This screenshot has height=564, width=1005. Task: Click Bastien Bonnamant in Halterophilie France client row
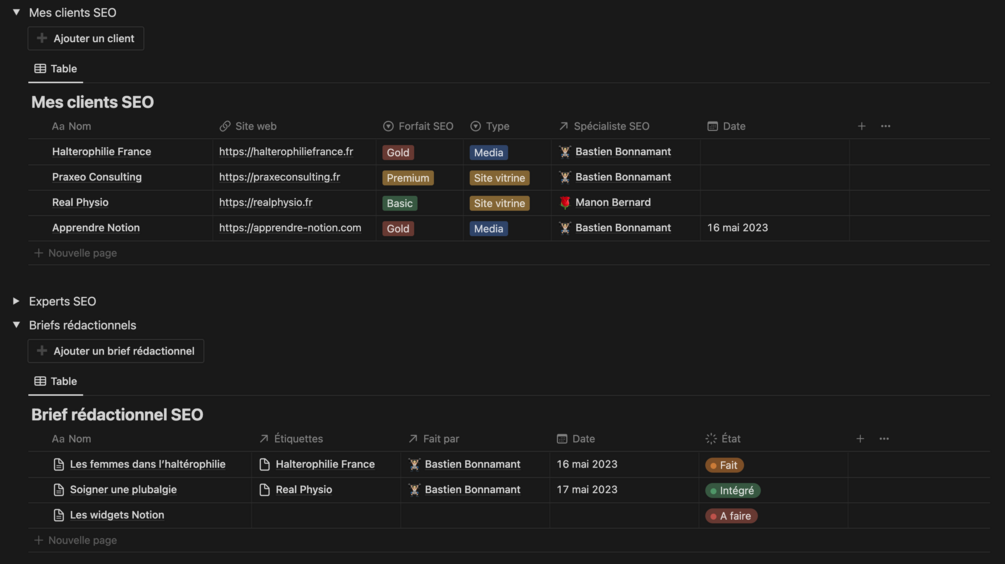[615, 152]
